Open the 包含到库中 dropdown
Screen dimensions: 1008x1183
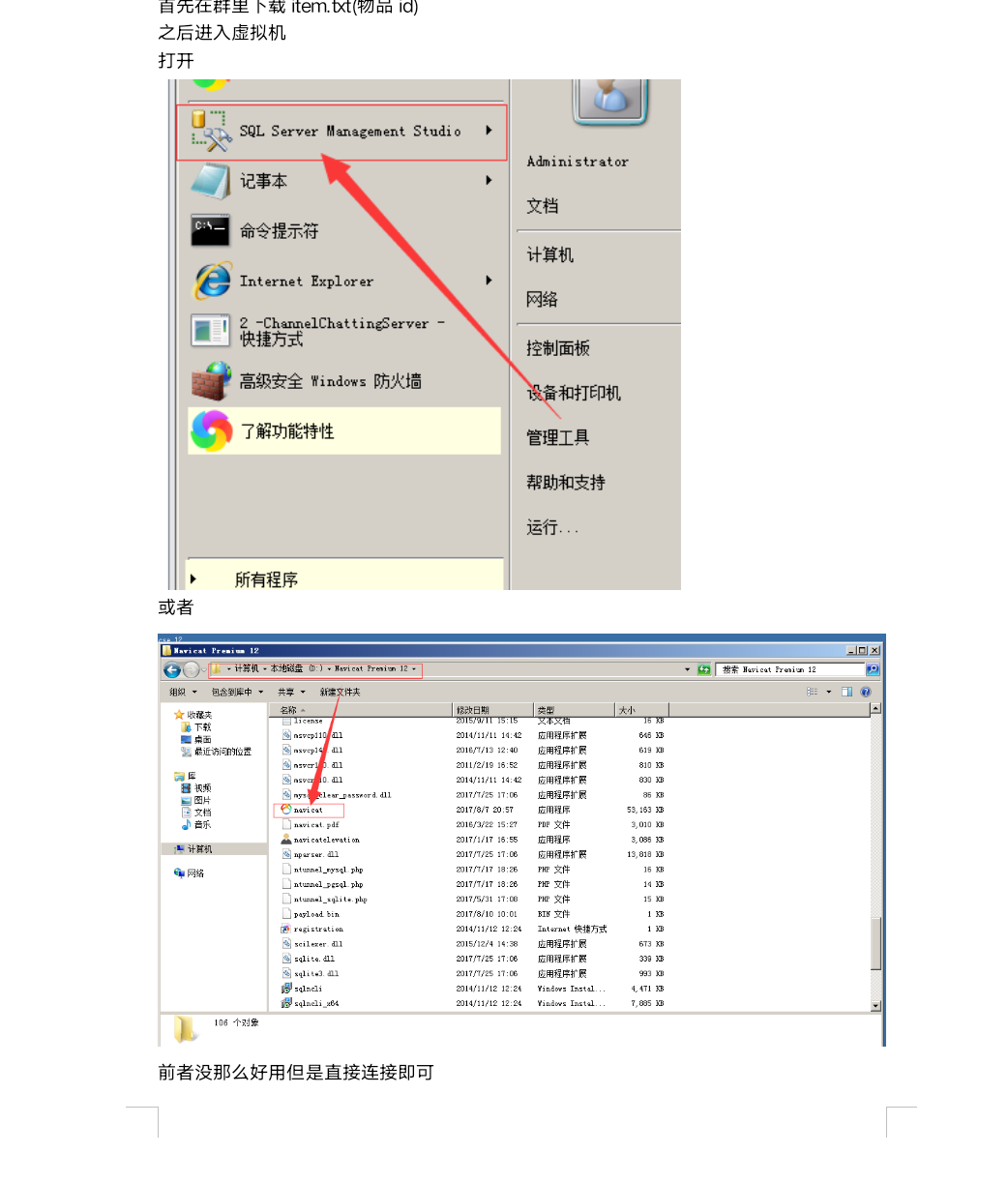coord(238,692)
